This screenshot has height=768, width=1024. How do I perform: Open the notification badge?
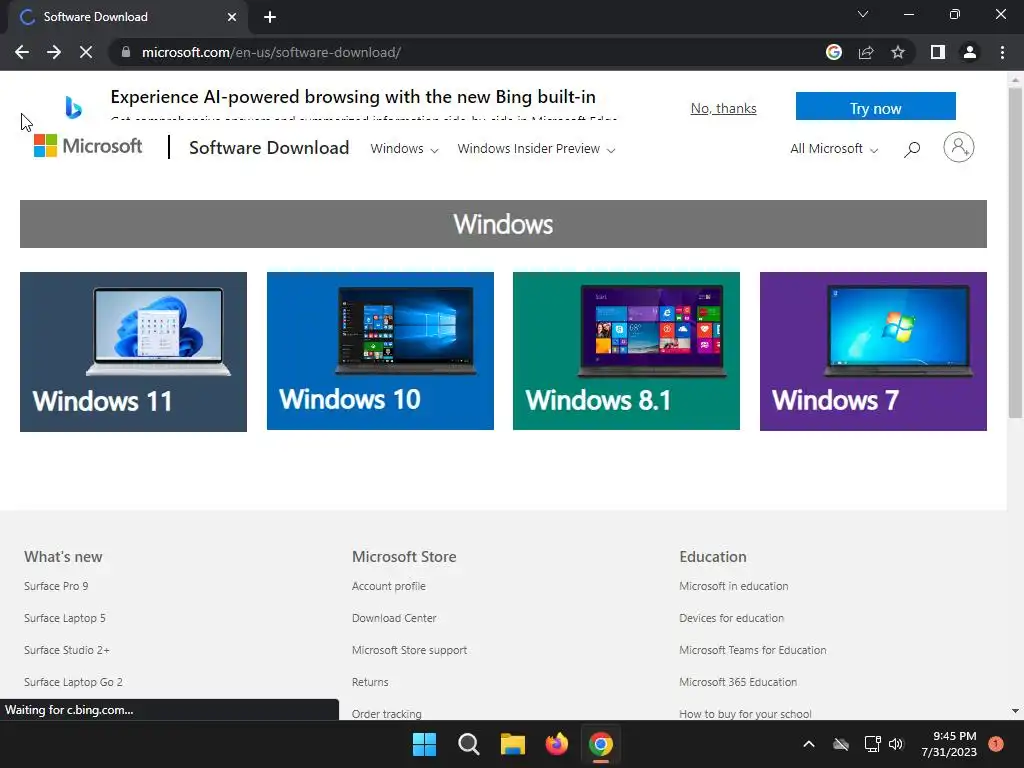pos(996,744)
